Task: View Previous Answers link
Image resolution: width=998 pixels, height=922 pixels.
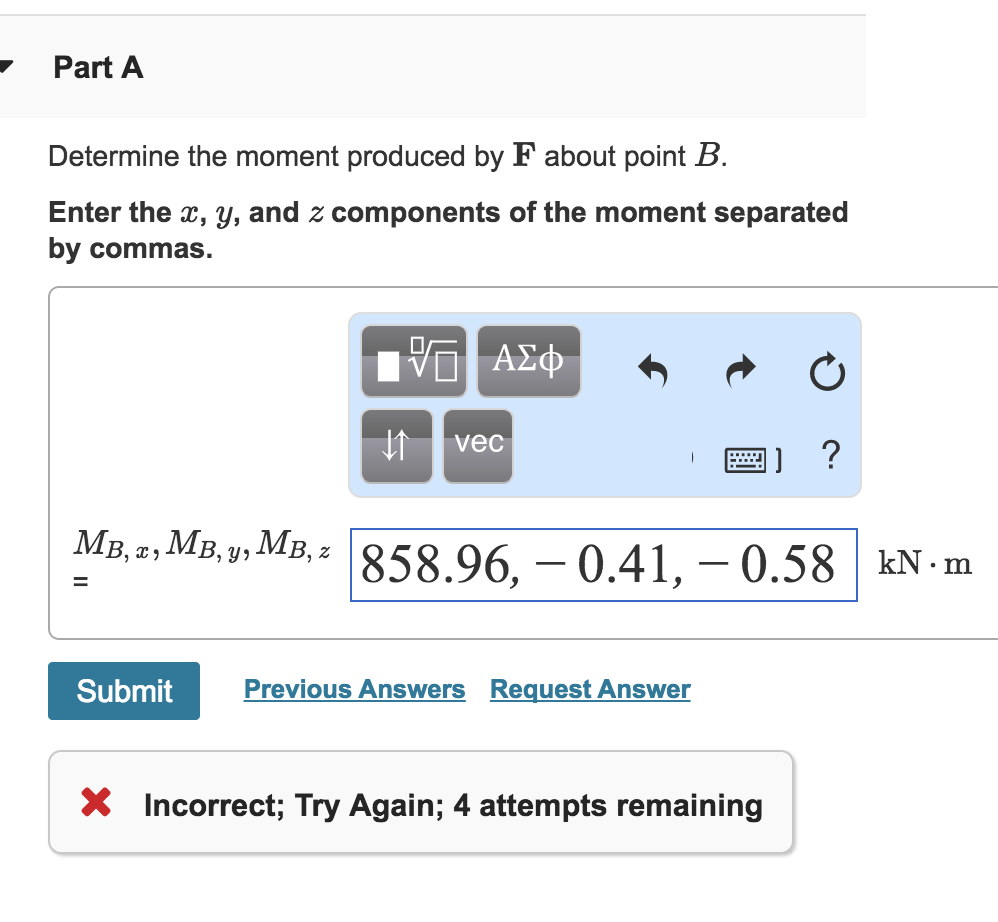Action: (x=354, y=689)
